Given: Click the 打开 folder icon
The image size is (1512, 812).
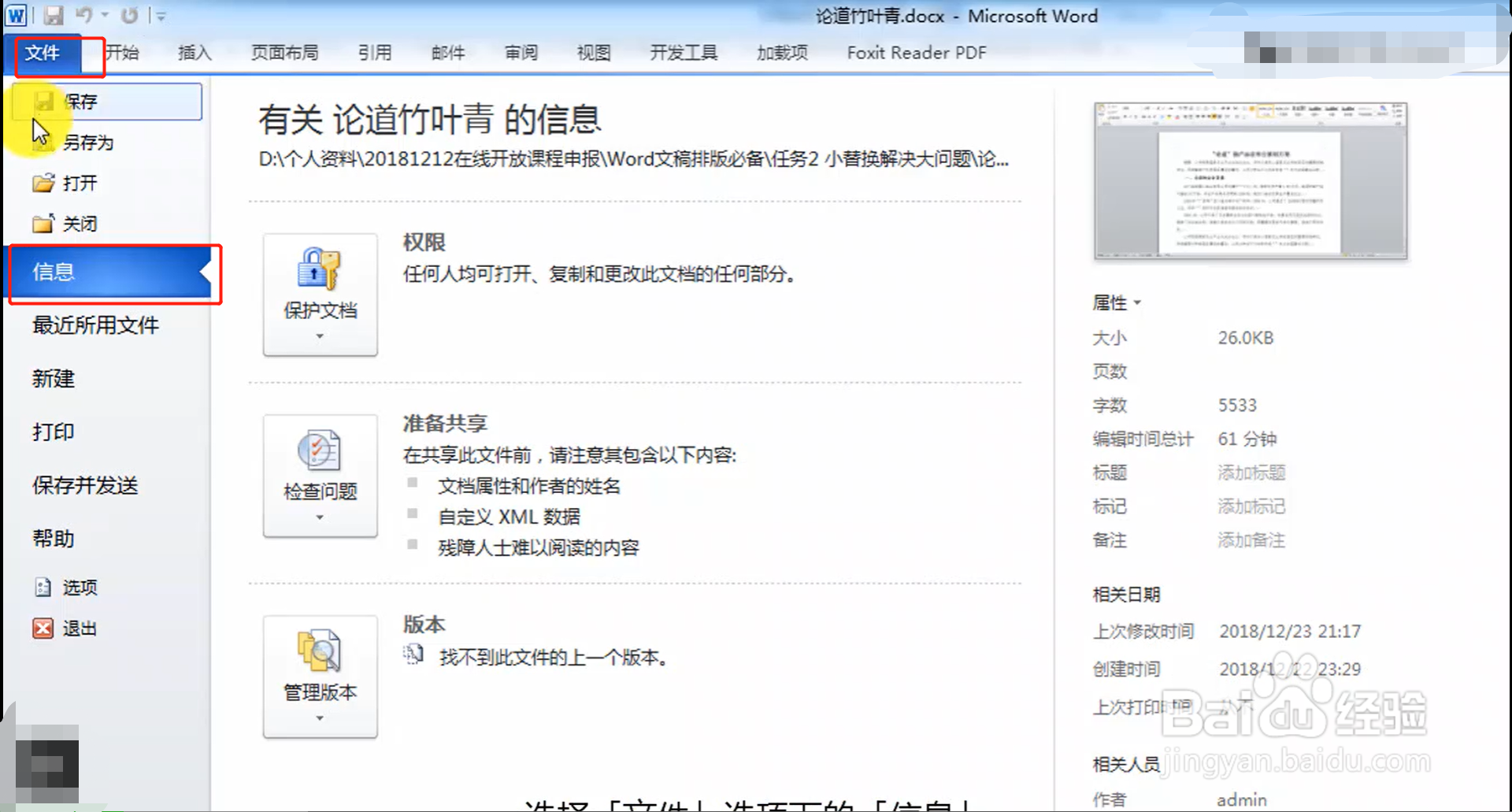Looking at the screenshot, I should tap(43, 184).
